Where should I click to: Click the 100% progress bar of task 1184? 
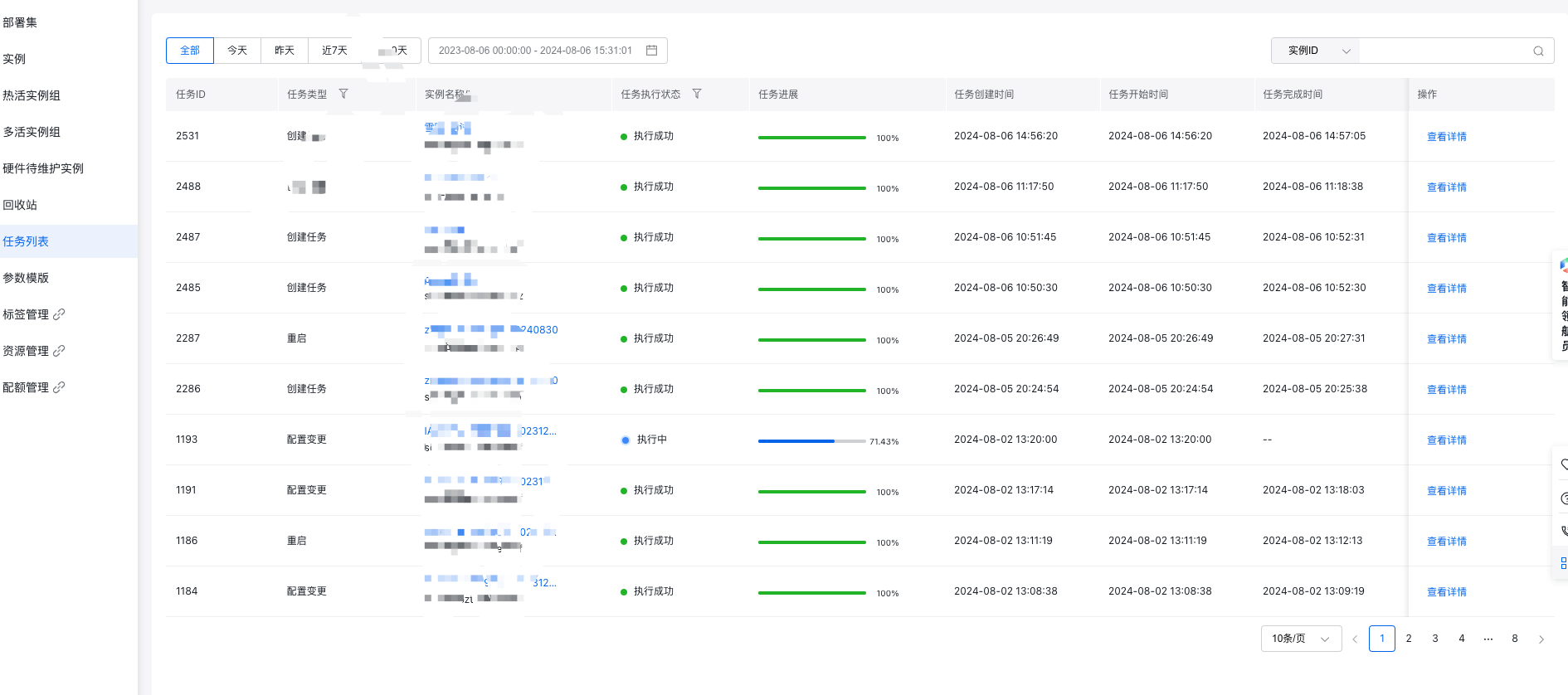811,593
